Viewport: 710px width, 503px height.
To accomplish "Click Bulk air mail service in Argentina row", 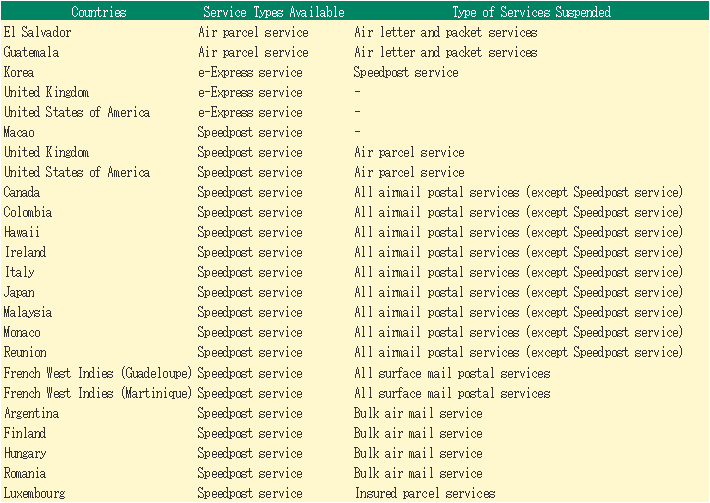I will [418, 413].
